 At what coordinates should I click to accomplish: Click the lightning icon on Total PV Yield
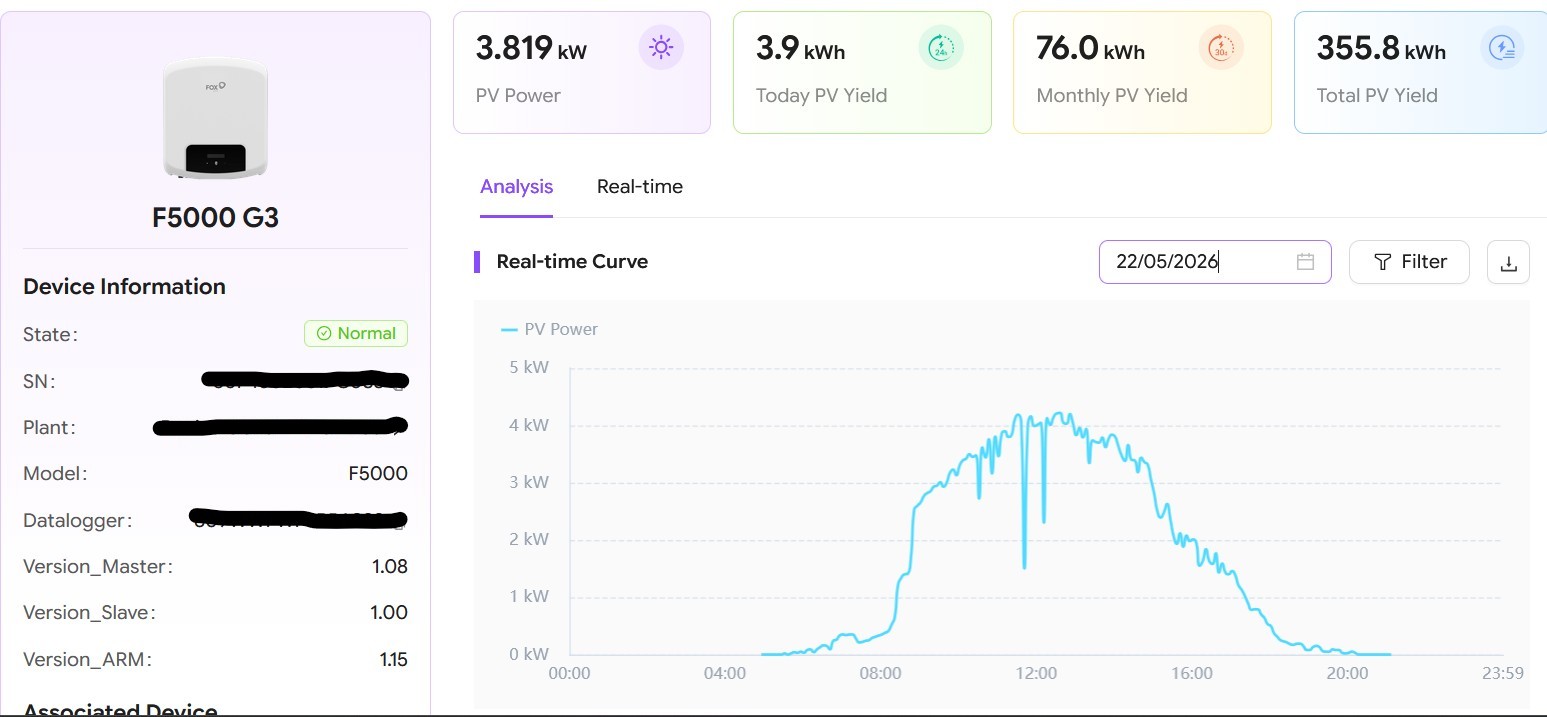pos(1502,48)
